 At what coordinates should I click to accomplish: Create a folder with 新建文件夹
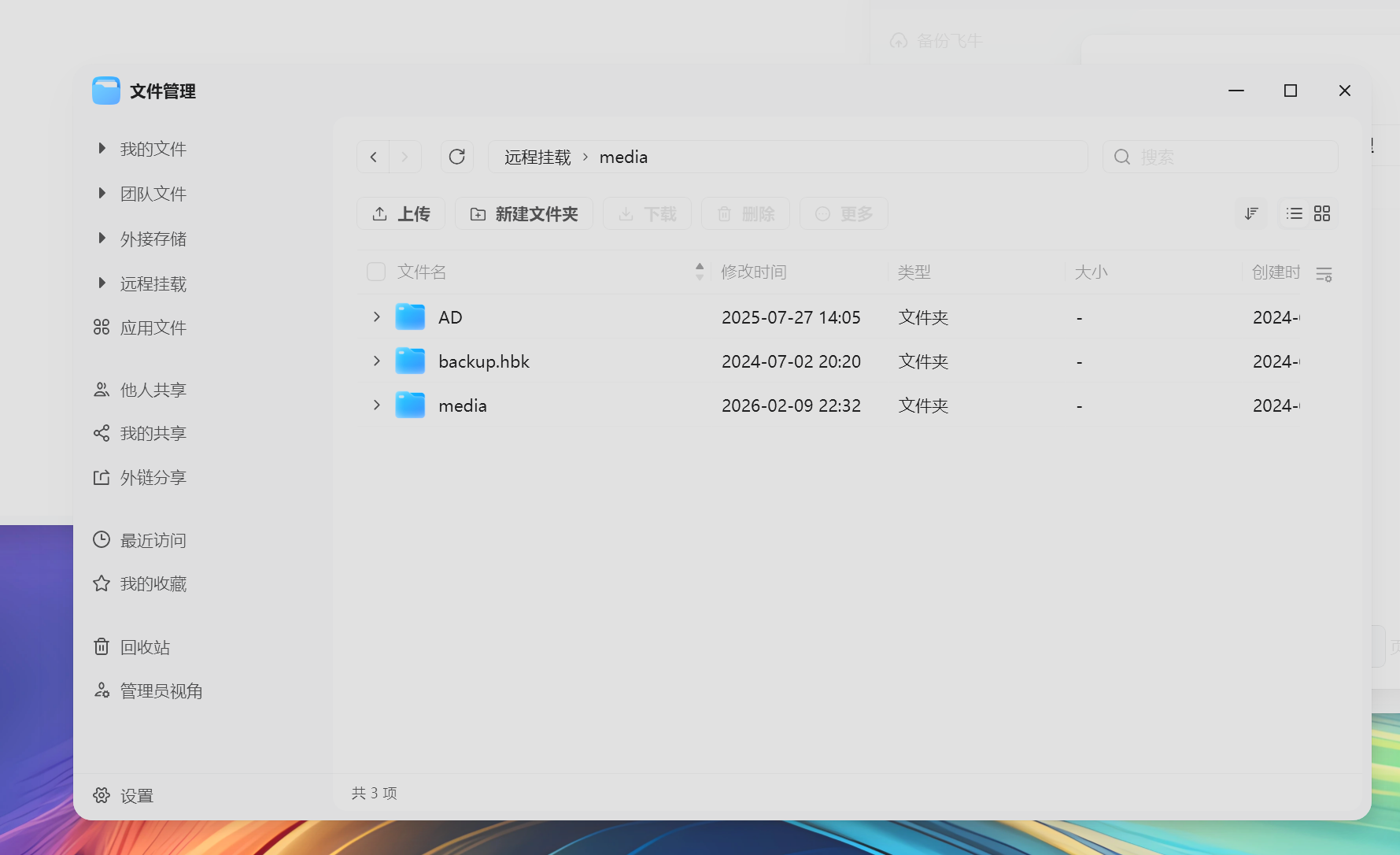[524, 213]
